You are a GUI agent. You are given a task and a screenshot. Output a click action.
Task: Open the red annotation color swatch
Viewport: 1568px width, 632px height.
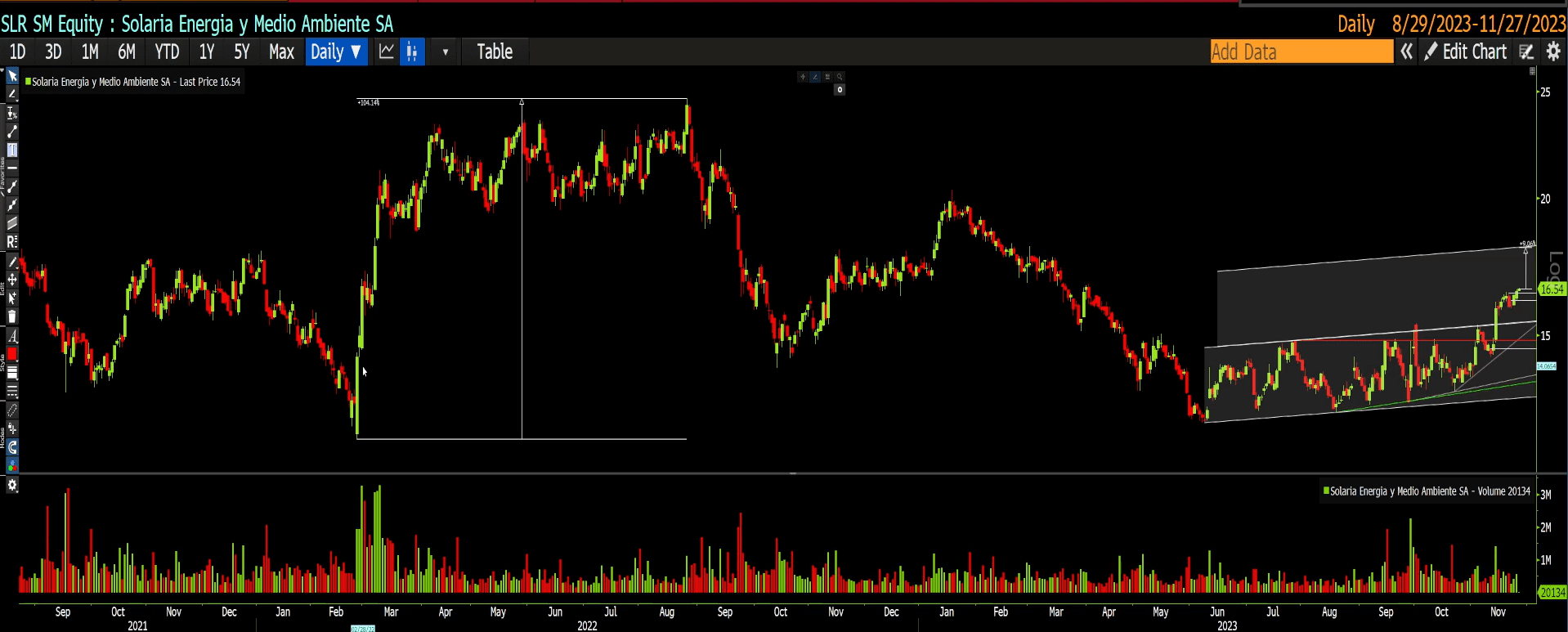tap(12, 354)
